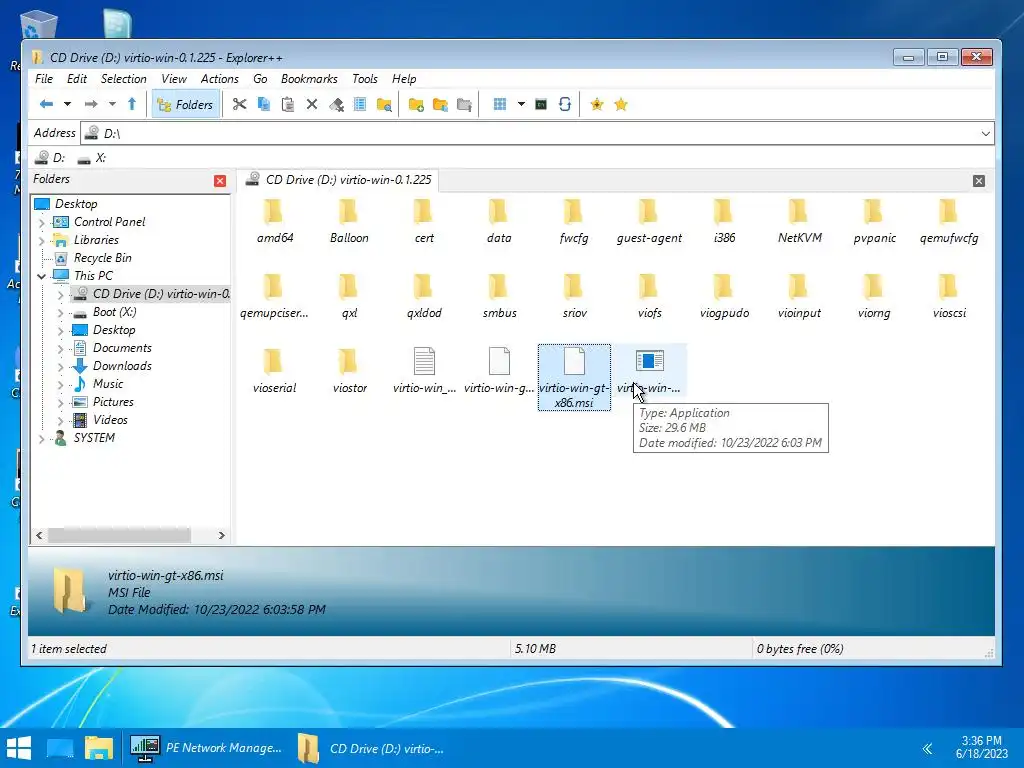Click the Delete X toolbar icon
This screenshot has height=768, width=1024.
(312, 104)
